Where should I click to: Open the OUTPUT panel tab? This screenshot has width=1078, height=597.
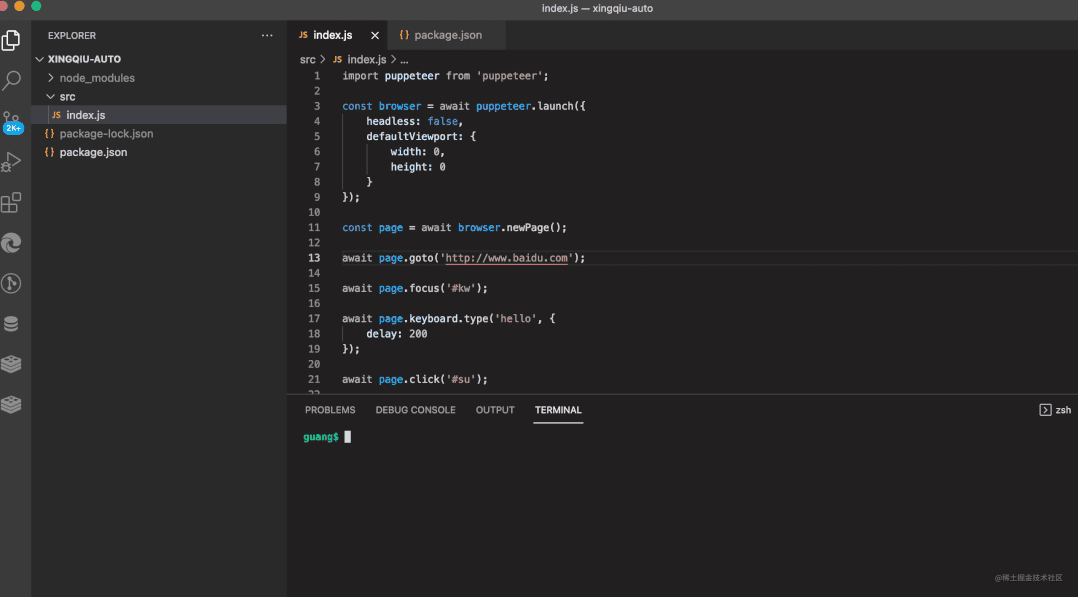pyautogui.click(x=495, y=410)
